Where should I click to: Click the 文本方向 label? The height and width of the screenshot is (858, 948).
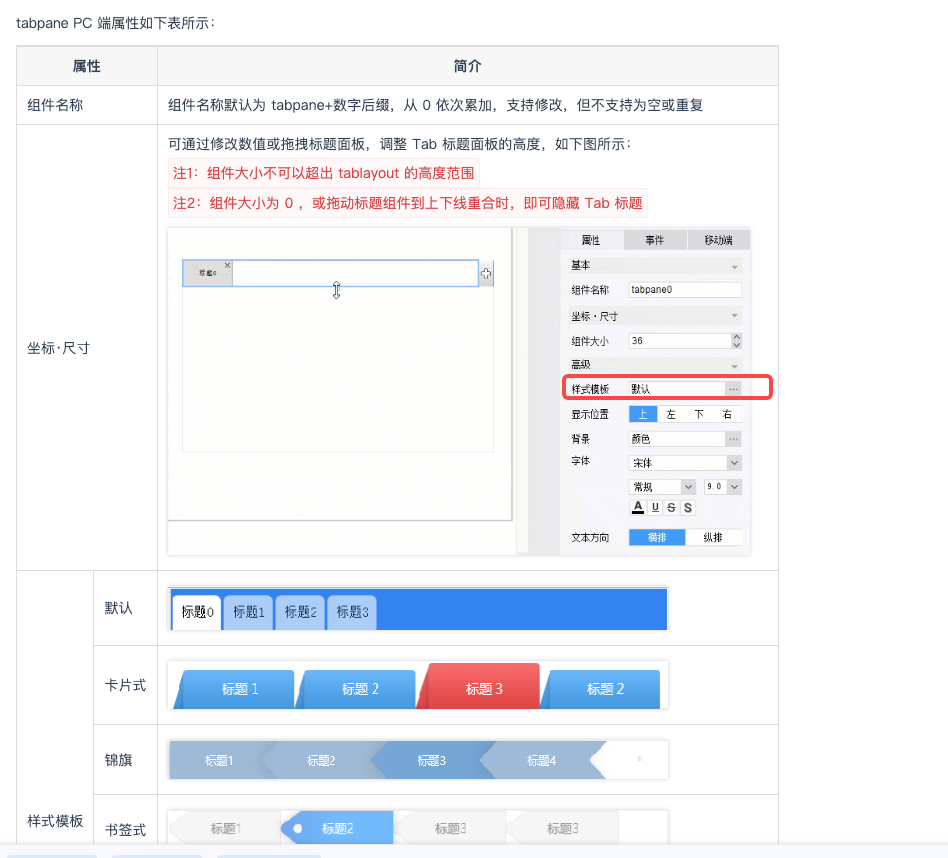(590, 538)
